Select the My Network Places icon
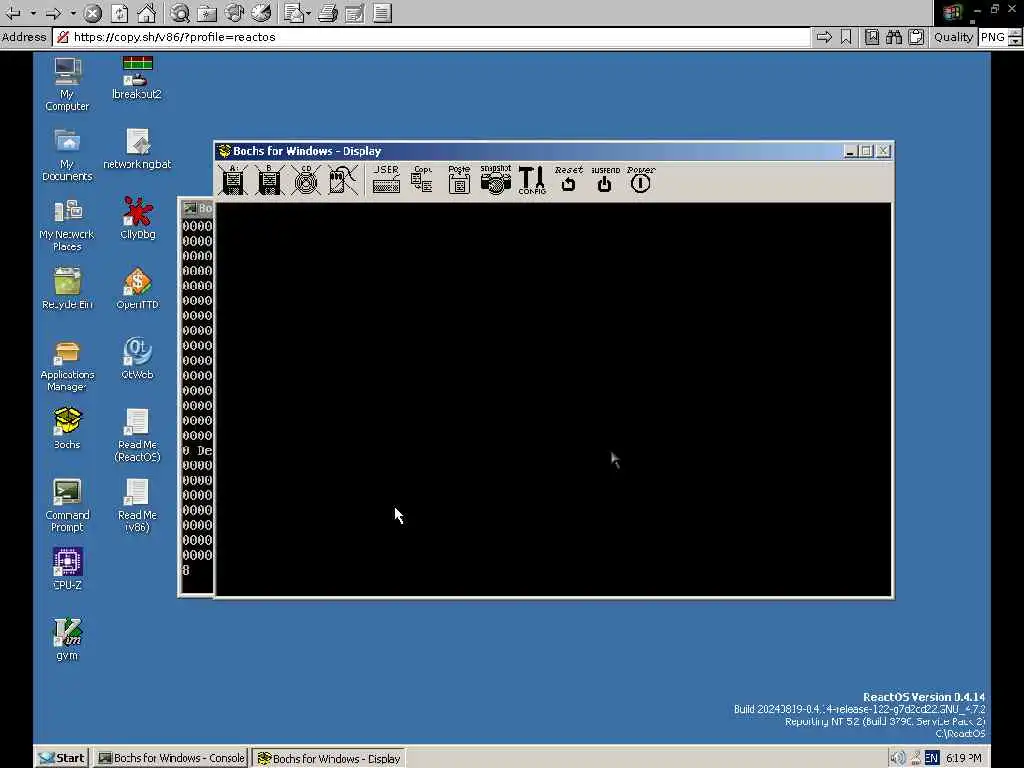This screenshot has width=1024, height=768. coord(67,225)
